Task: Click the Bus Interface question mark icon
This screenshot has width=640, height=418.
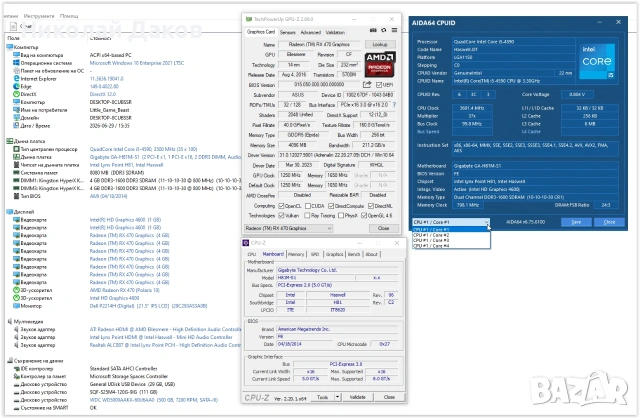Action: pos(394,105)
